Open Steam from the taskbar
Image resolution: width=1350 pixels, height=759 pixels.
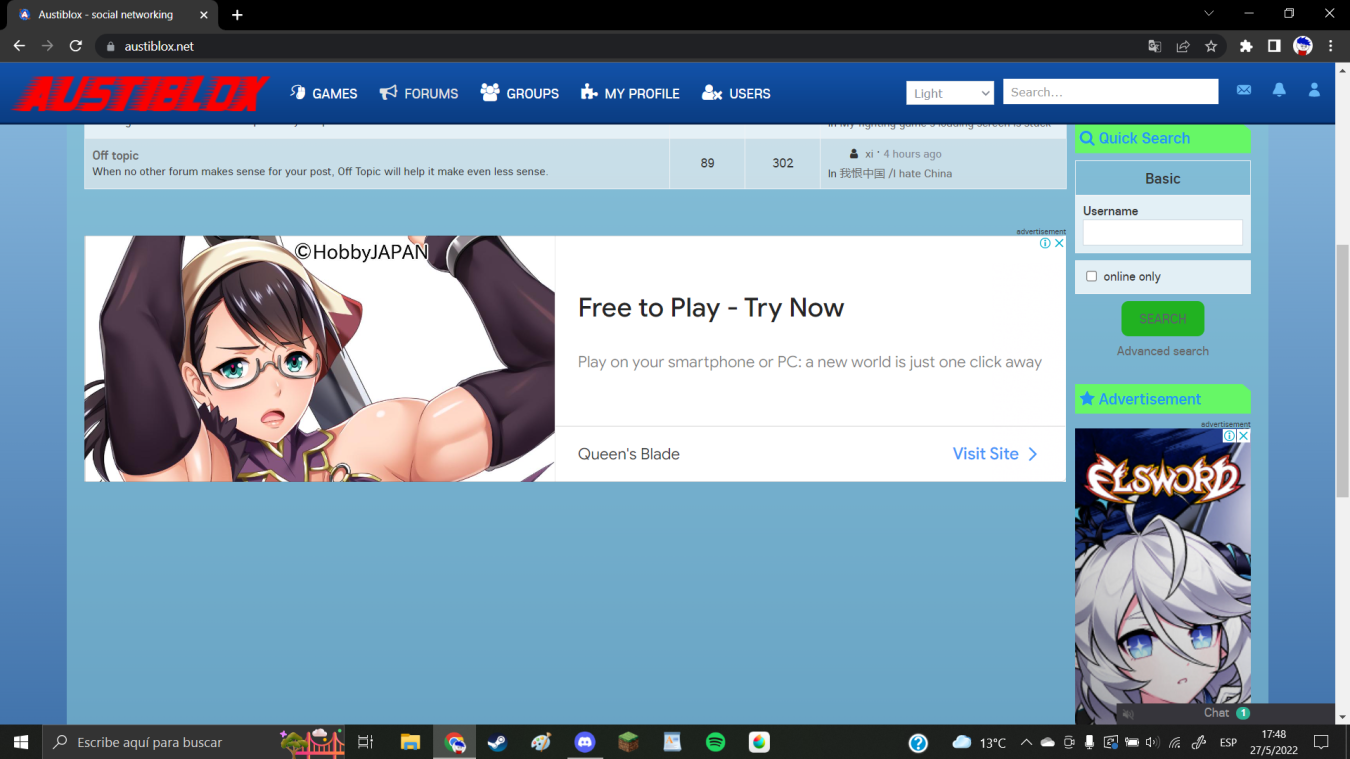497,742
